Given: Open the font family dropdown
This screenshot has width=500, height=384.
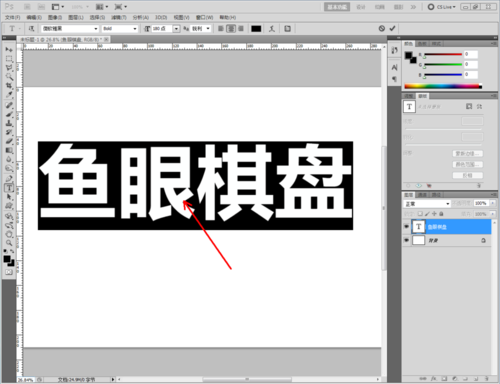Looking at the screenshot, I should click(70, 29).
